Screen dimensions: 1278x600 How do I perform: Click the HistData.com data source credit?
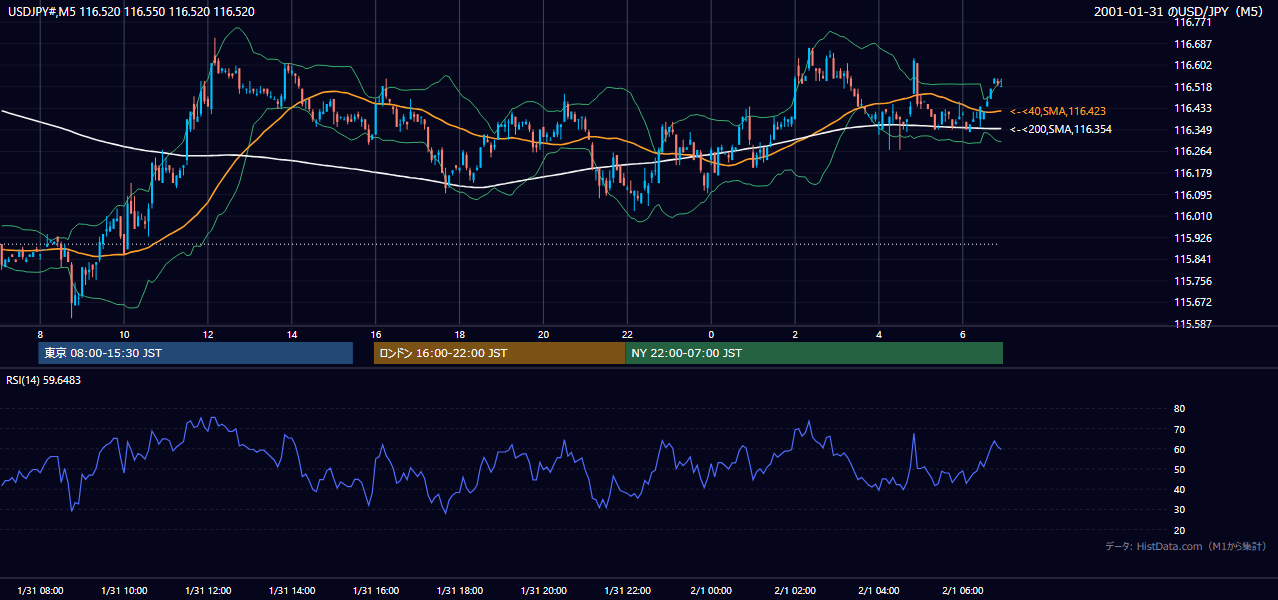point(1186,546)
